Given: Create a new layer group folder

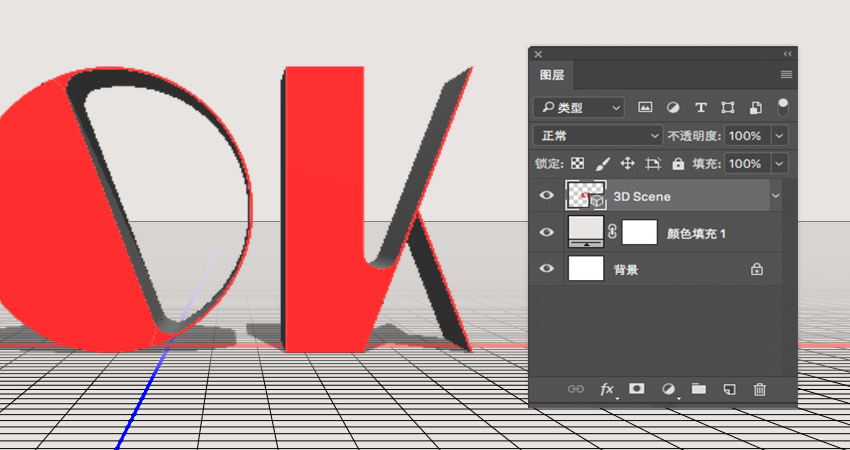Looking at the screenshot, I should (x=698, y=388).
